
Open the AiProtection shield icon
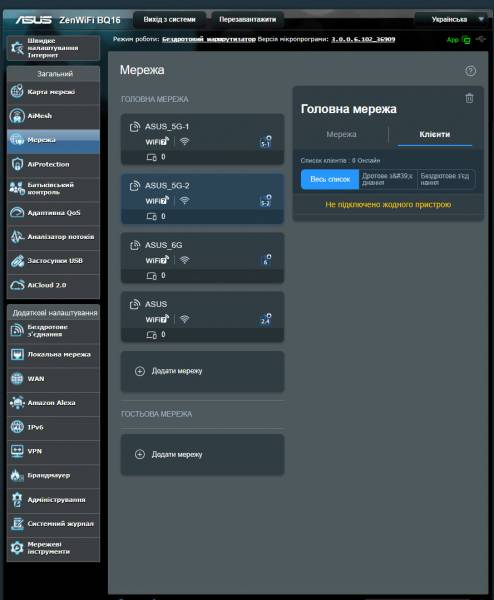17,164
